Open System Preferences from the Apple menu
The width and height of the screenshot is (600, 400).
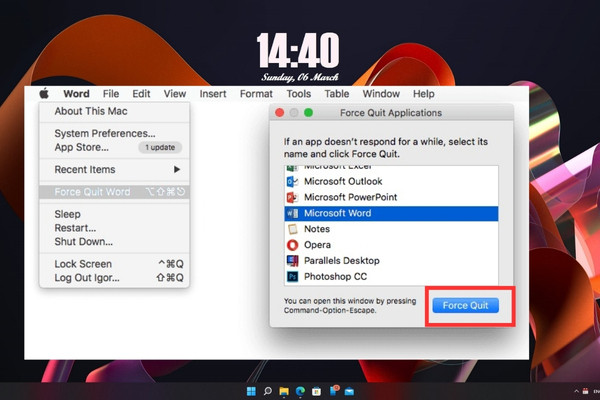pyautogui.click(x=114, y=134)
